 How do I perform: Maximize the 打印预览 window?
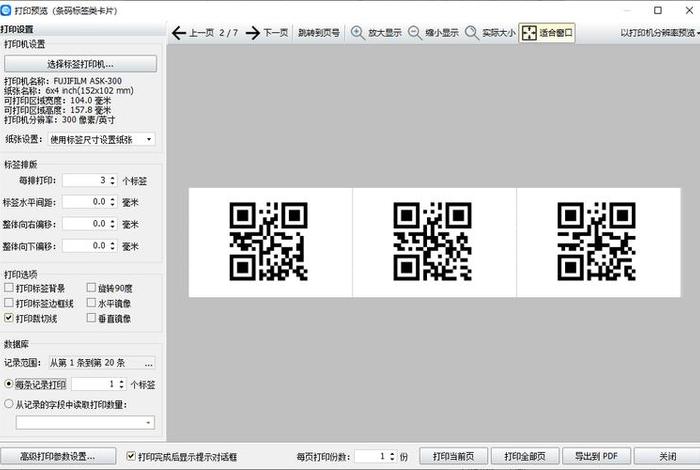tap(658, 10)
